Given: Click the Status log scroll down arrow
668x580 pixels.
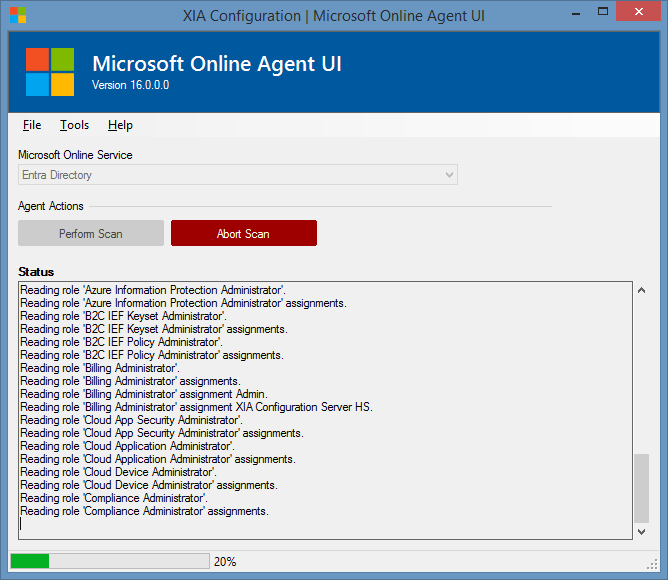Looking at the screenshot, I should (x=642, y=531).
